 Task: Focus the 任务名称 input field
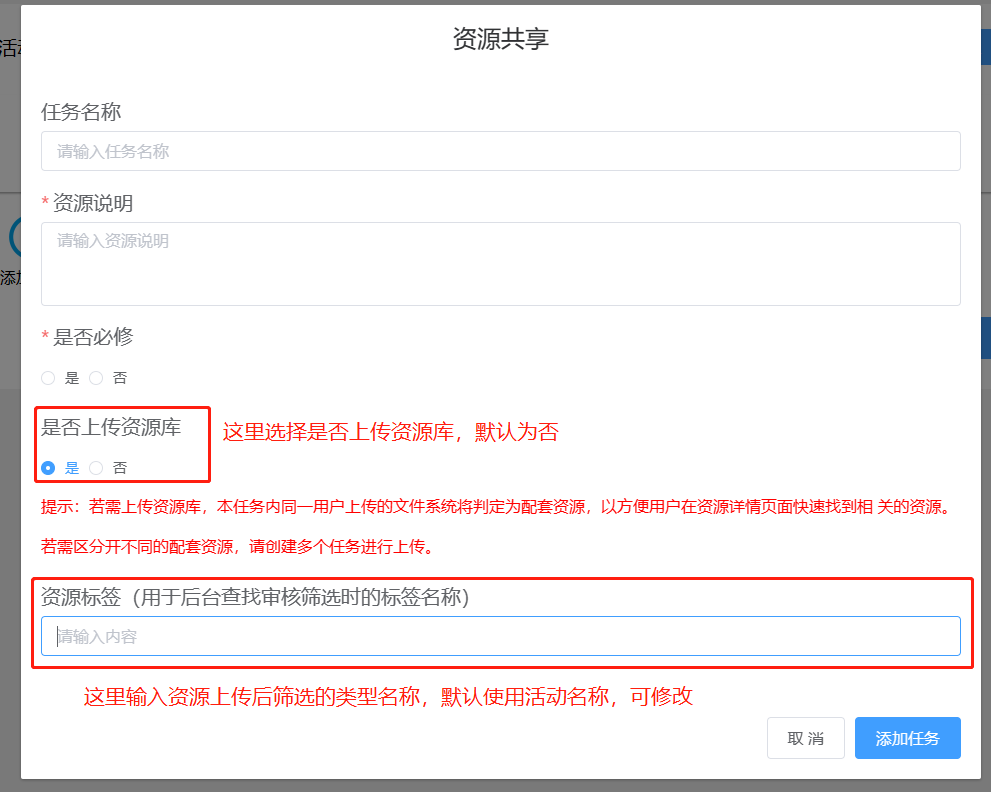(500, 151)
